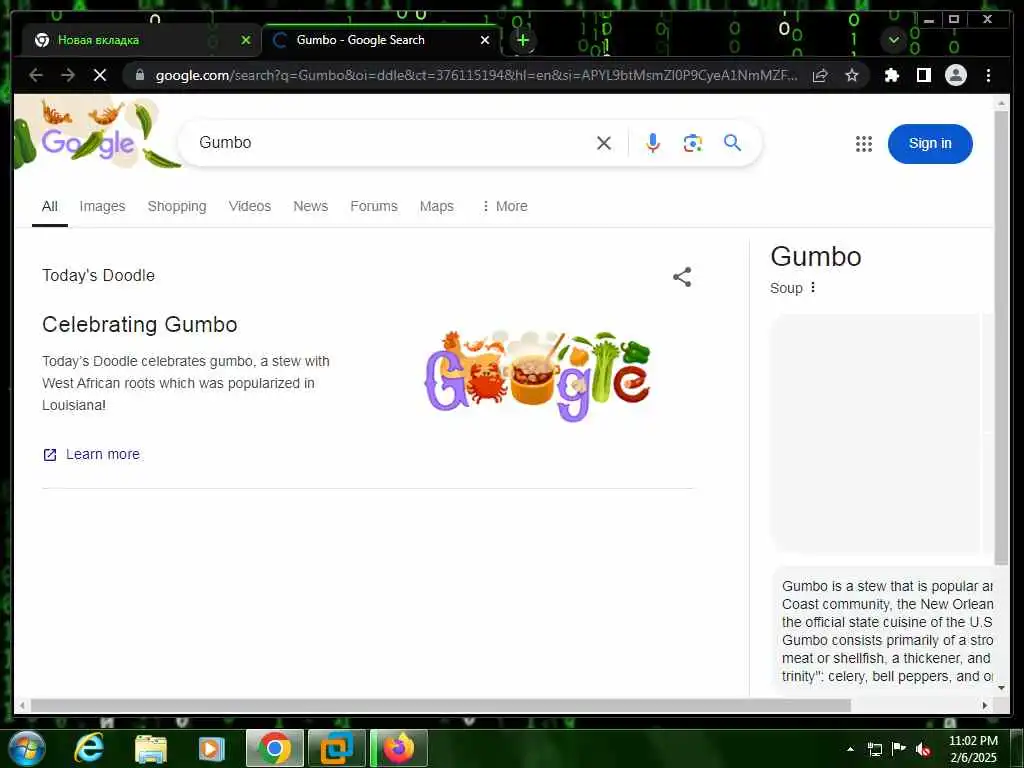Open Windows Media Player from the taskbar
The height and width of the screenshot is (768, 1024).
pyautogui.click(x=211, y=749)
